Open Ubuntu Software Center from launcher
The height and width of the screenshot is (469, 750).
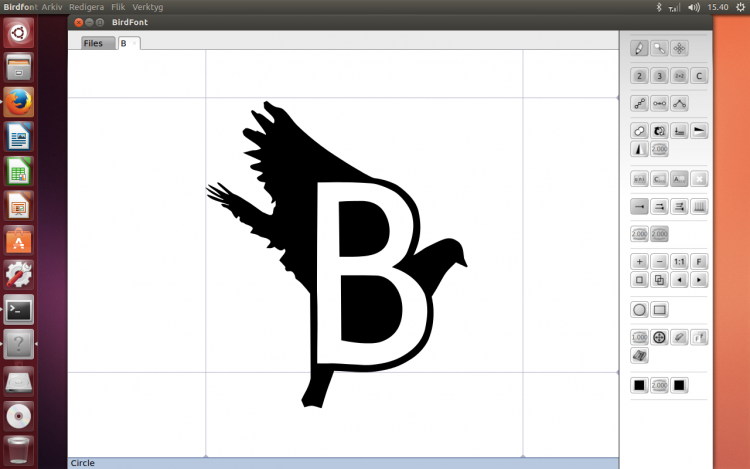click(19, 241)
